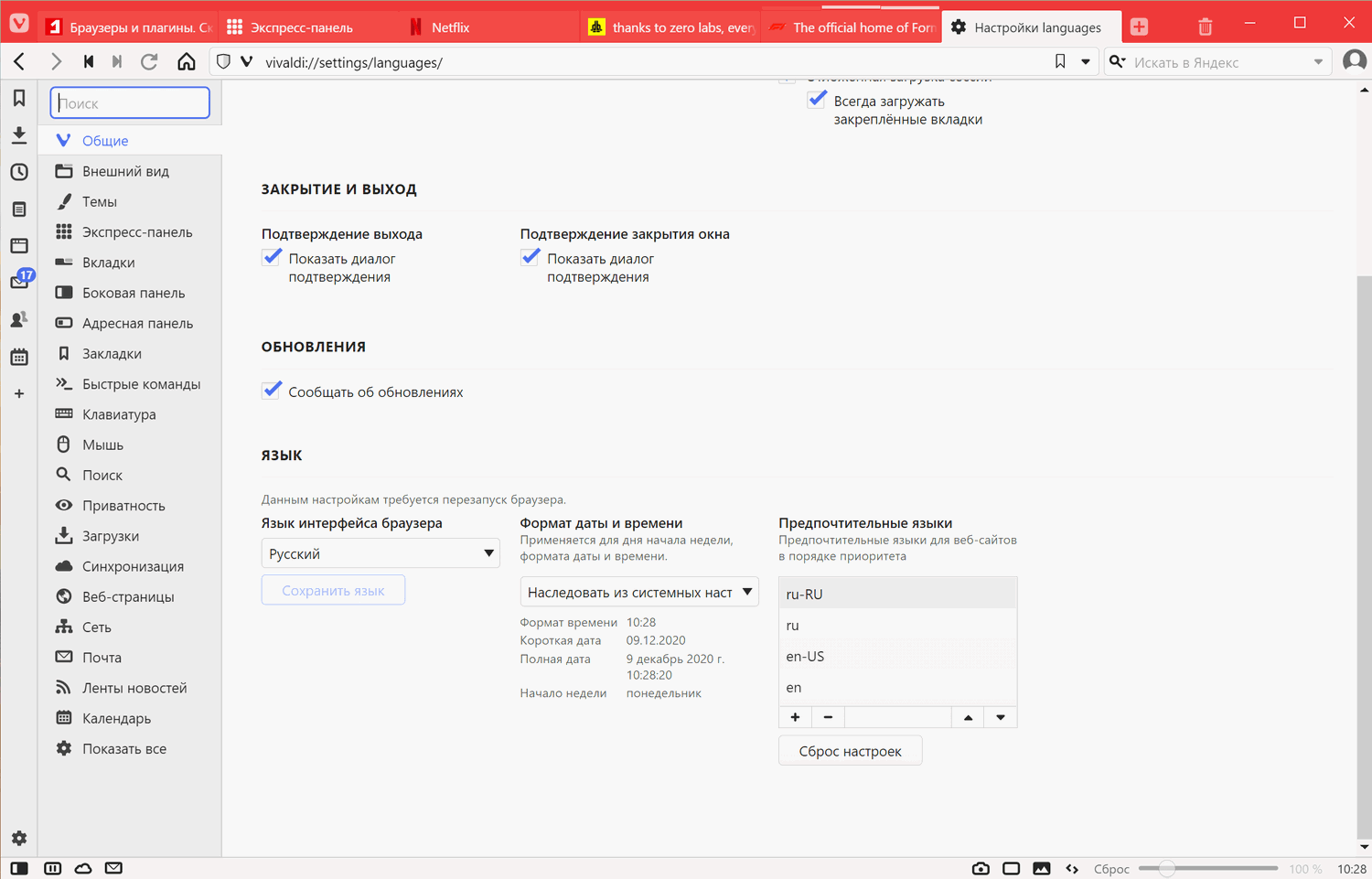Open the page tiling options

coord(1011,869)
